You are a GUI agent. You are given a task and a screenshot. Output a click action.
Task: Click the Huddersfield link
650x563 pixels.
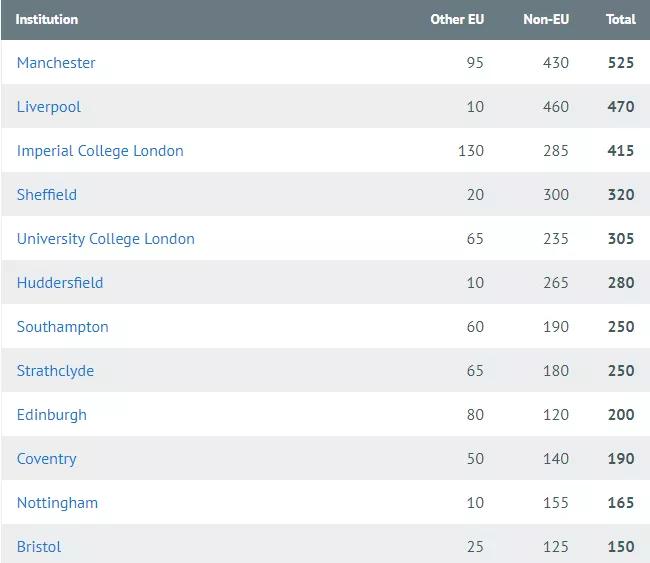tap(60, 283)
